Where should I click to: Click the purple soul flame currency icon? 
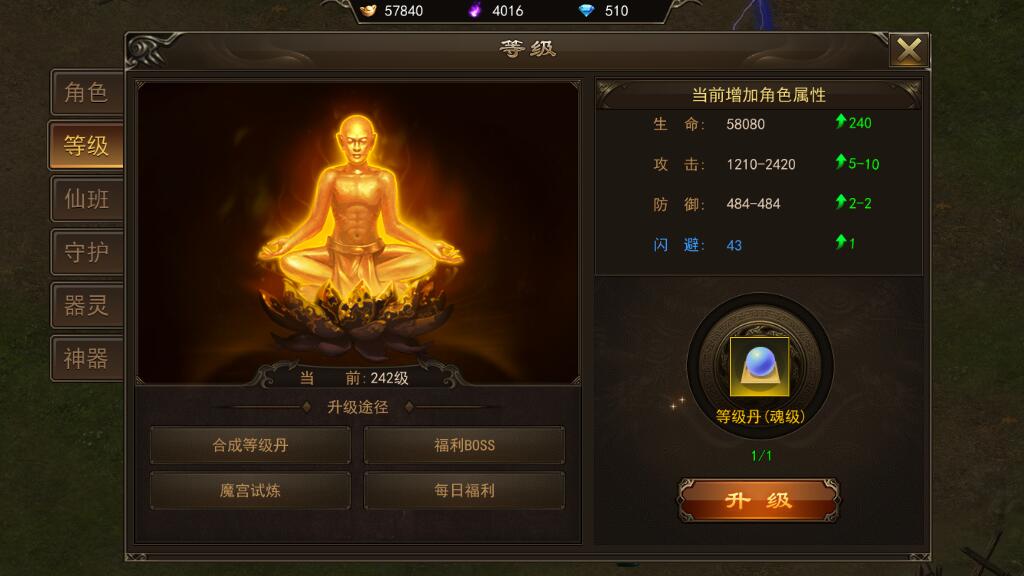point(475,10)
